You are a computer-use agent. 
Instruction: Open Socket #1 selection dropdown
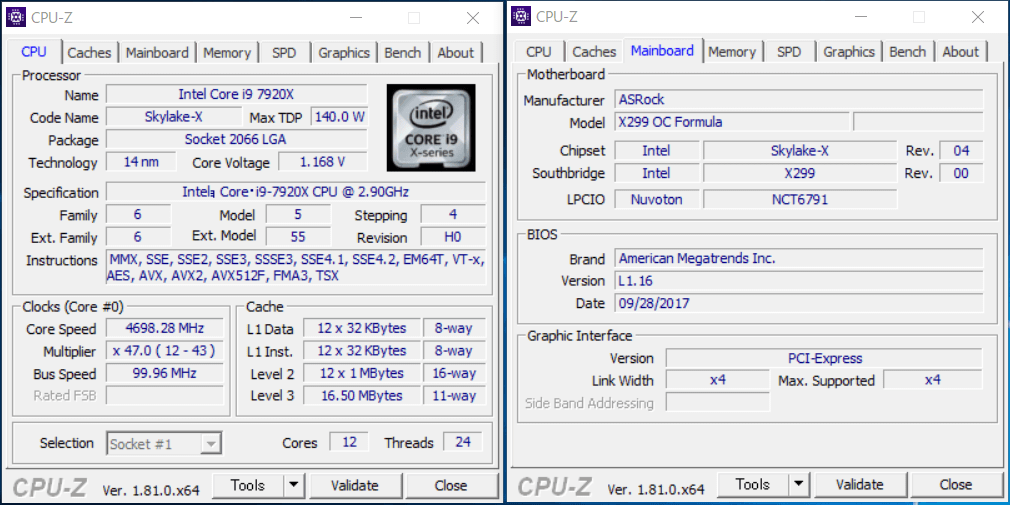point(164,443)
